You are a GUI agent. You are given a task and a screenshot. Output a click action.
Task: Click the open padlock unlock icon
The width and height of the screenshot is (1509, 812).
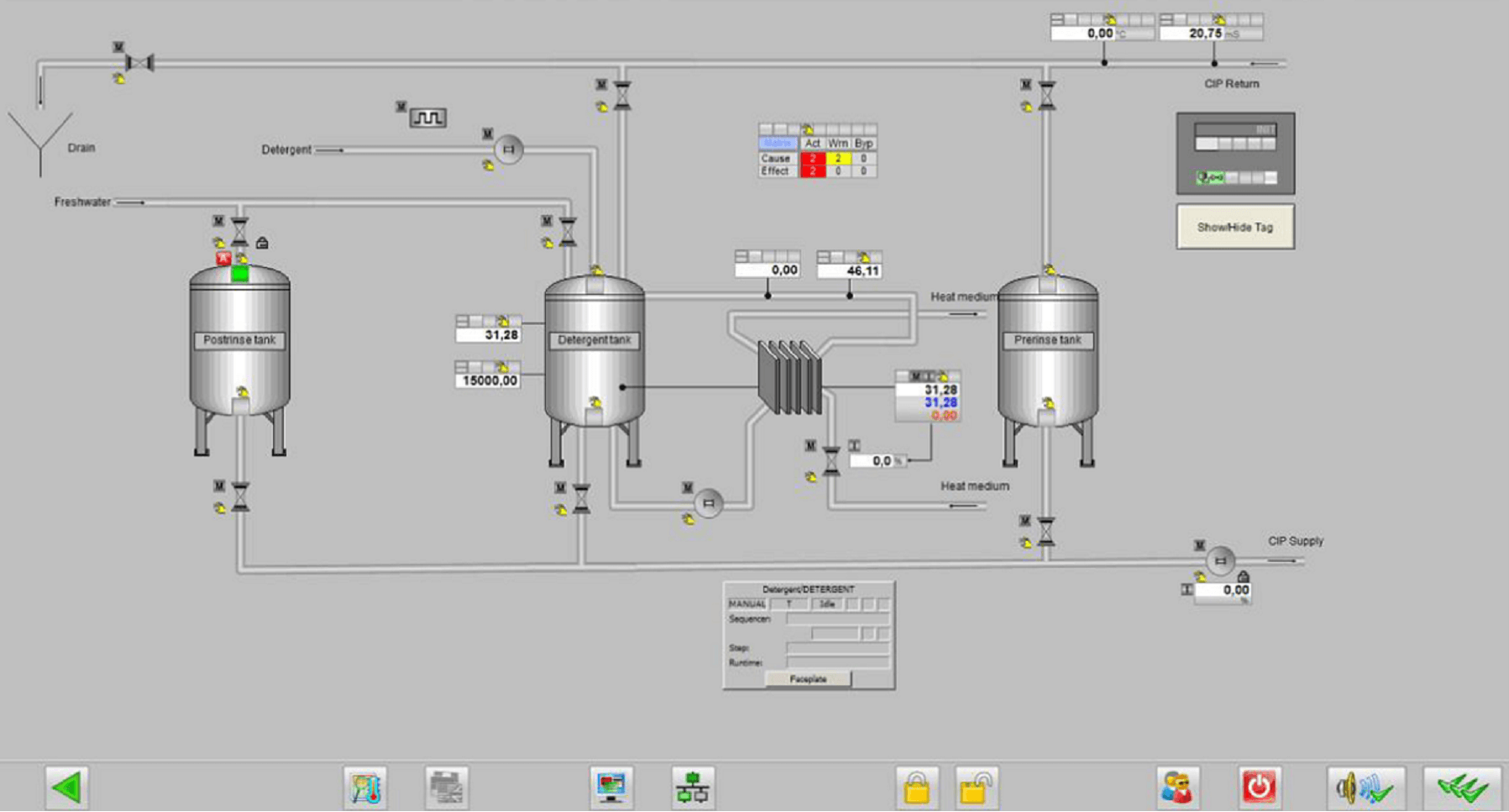[x=975, y=788]
